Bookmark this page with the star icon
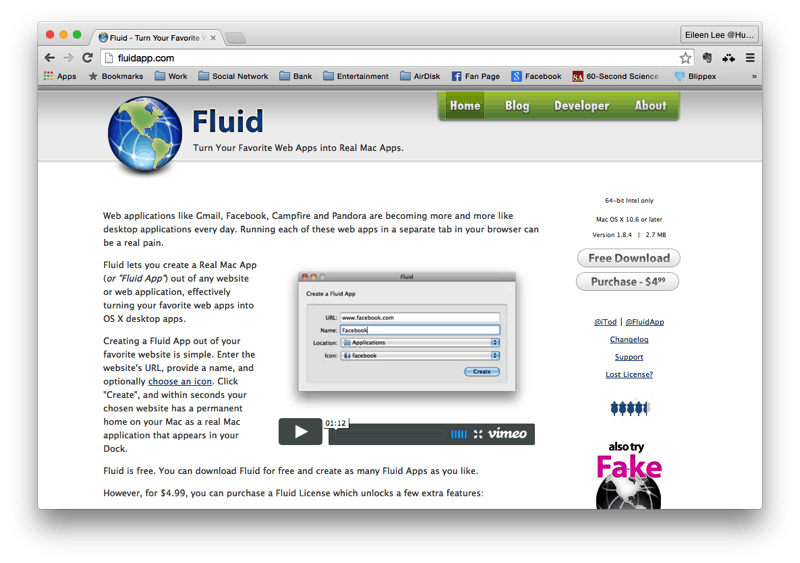Screen dimensions: 800x563 (685, 58)
